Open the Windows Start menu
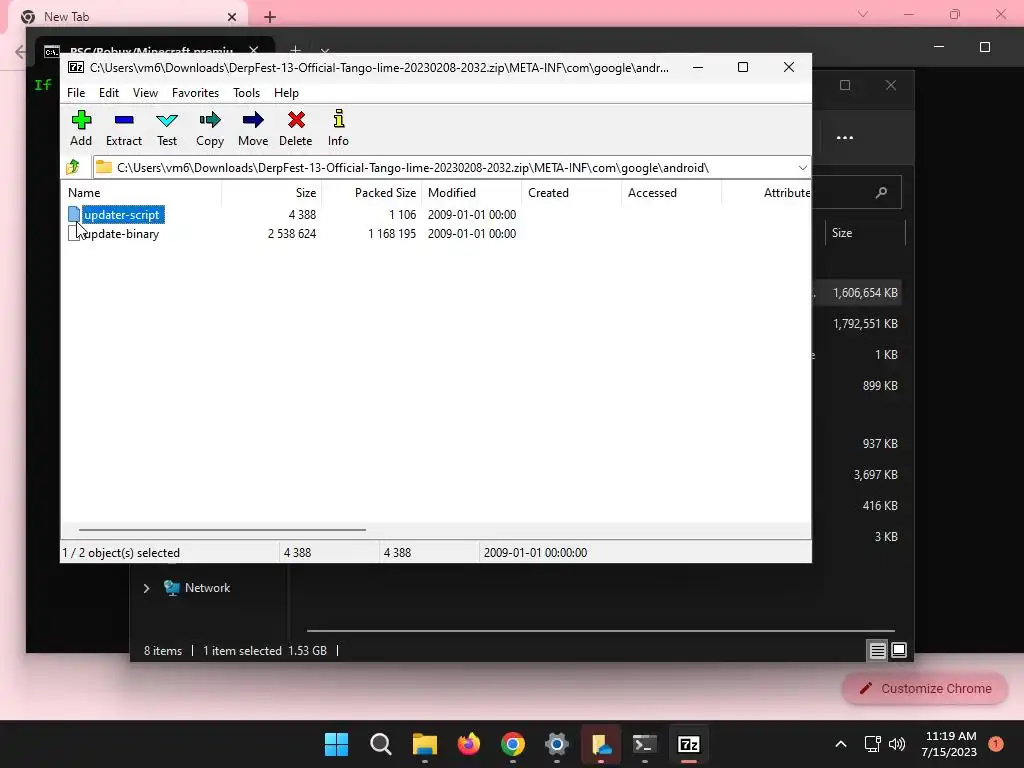This screenshot has height=768, width=1024. 337,744
